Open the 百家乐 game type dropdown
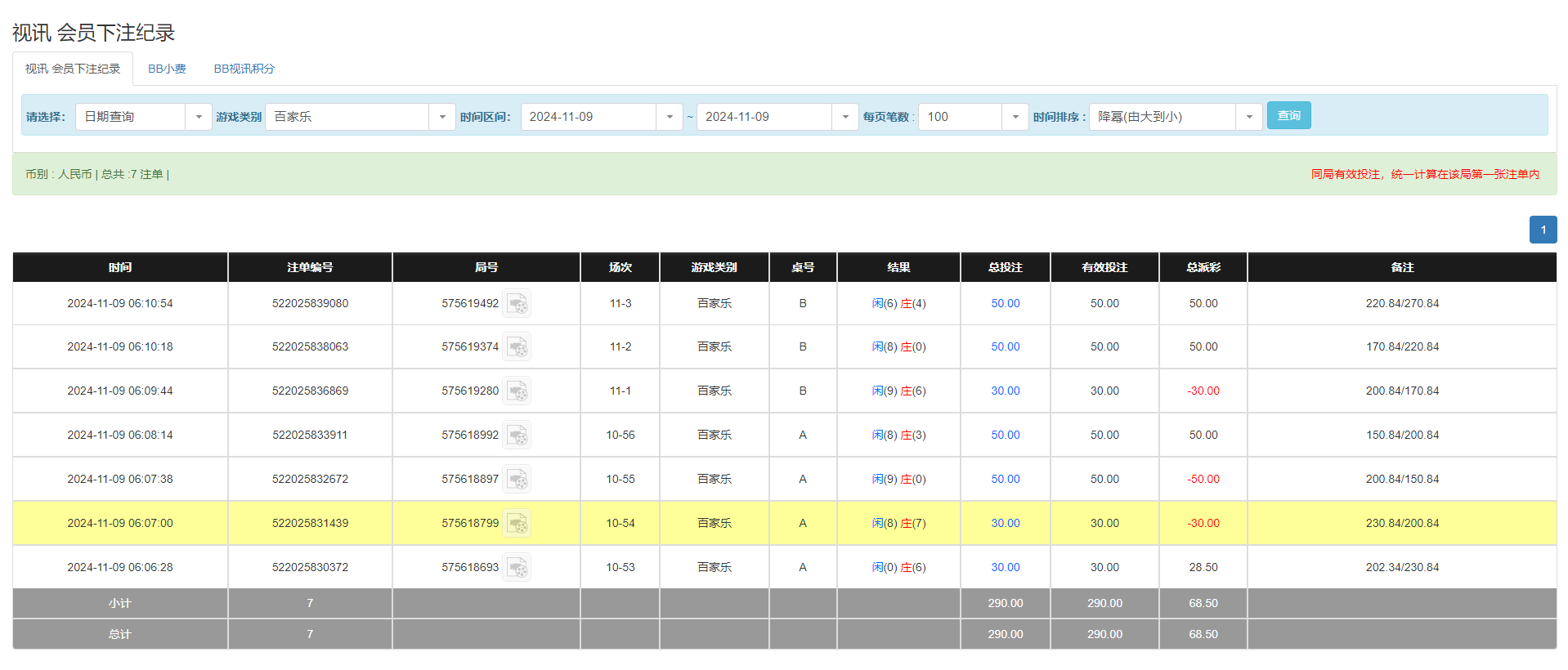 (x=441, y=117)
